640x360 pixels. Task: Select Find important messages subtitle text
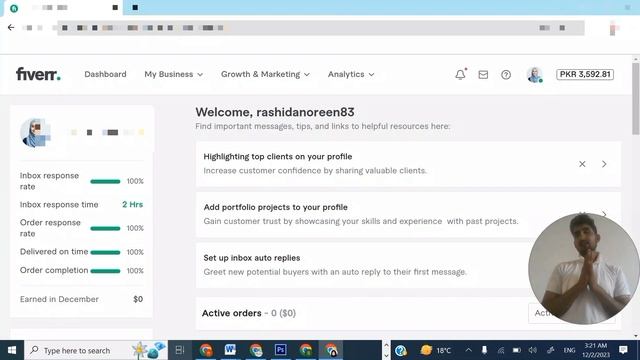tap(323, 126)
